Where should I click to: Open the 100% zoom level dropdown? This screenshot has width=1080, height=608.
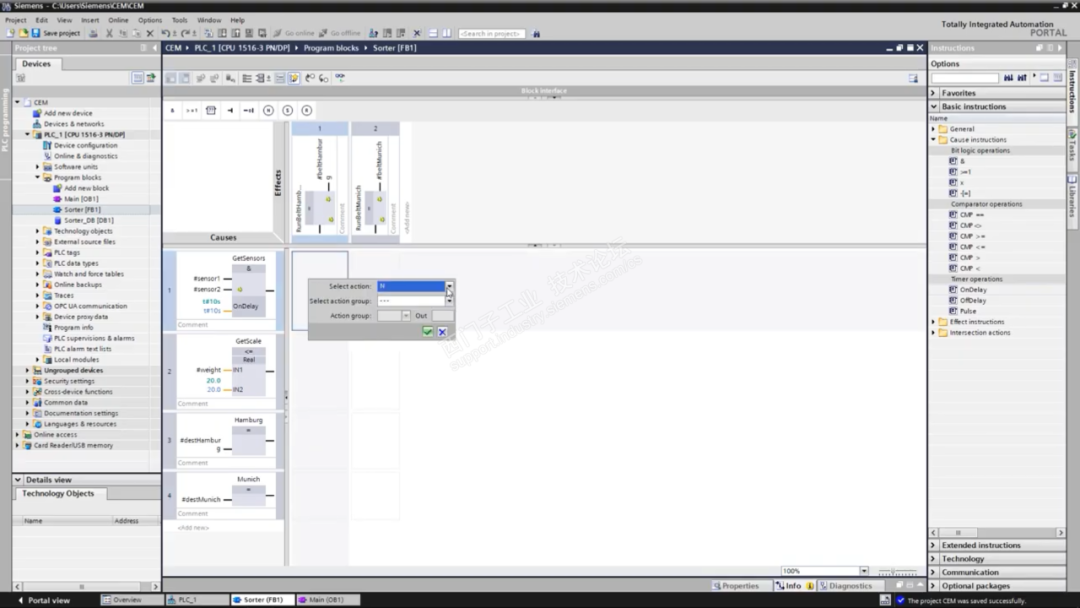click(x=865, y=571)
